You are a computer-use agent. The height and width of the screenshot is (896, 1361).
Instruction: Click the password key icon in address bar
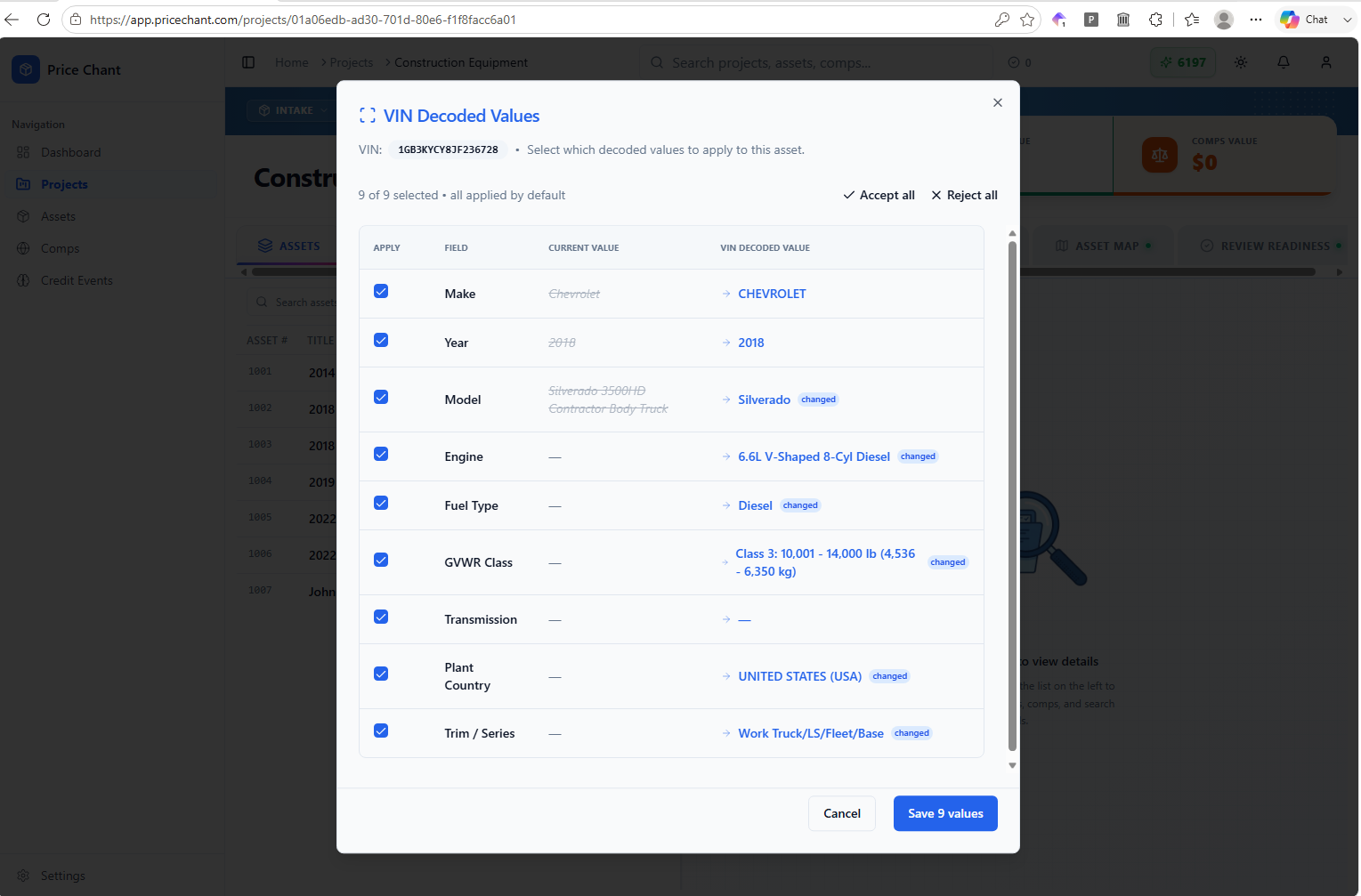1002,19
